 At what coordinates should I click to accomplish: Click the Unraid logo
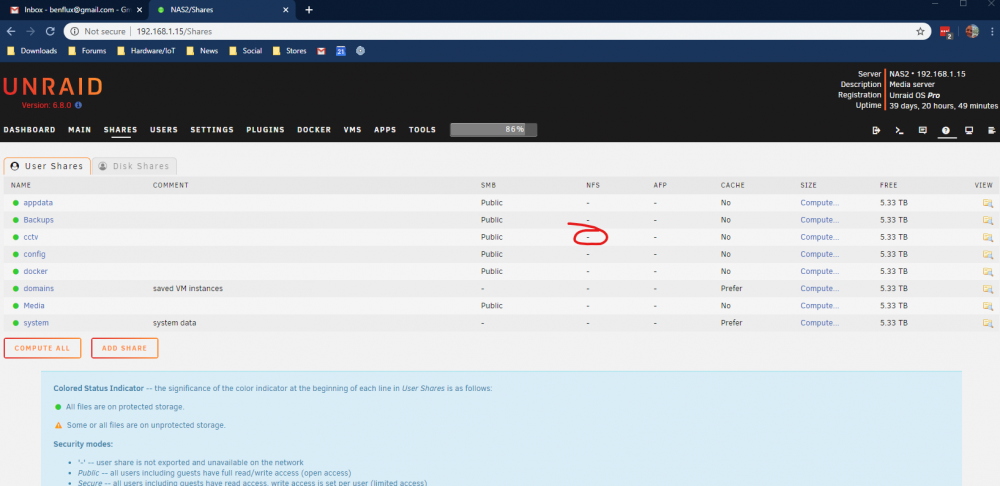(52, 87)
